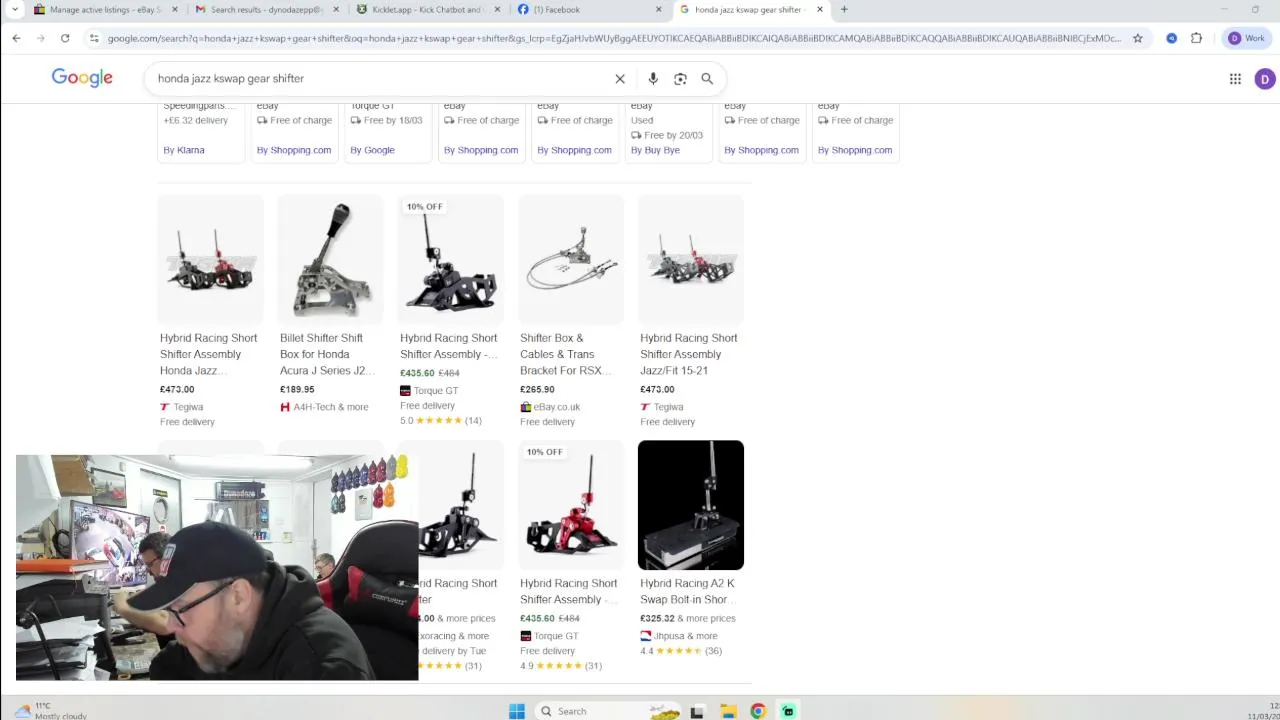Image resolution: width=1280 pixels, height=720 pixels.
Task: Open Shifter Box & Cables product image
Action: pos(570,260)
